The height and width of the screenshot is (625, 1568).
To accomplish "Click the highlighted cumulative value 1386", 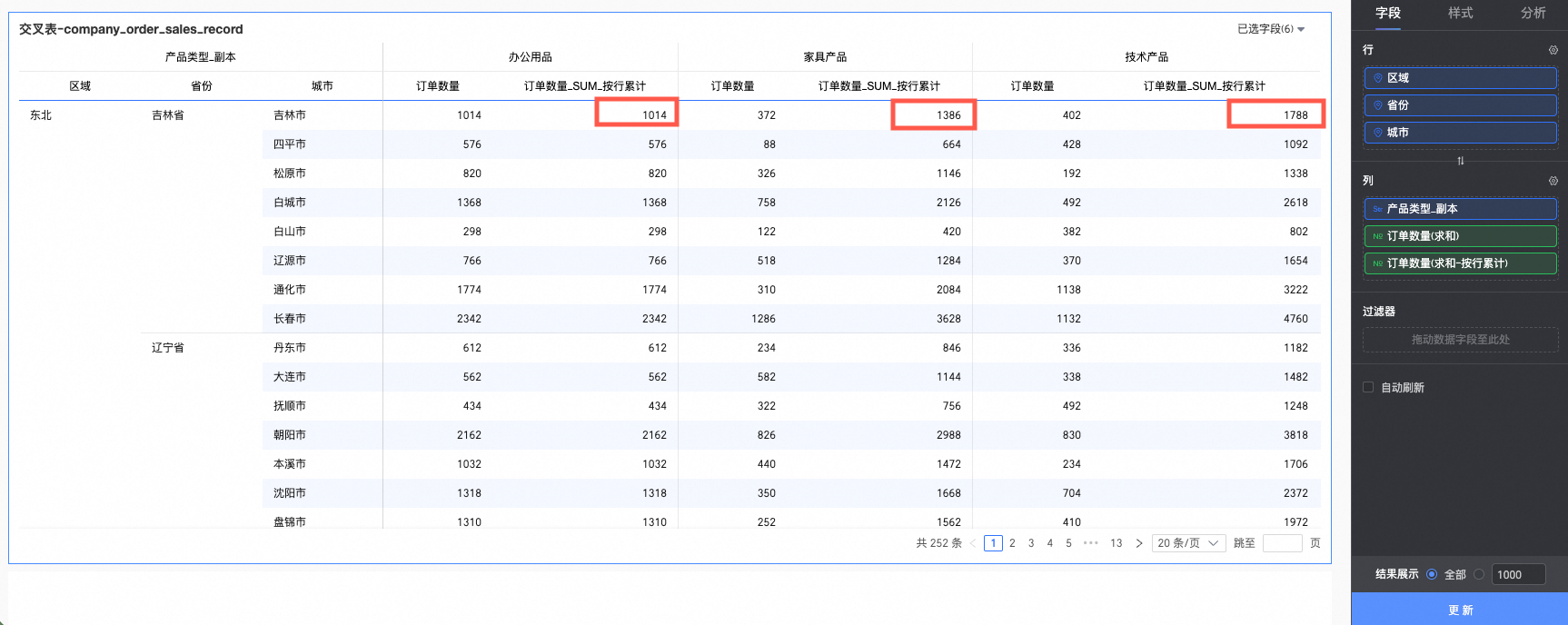I will 948,115.
